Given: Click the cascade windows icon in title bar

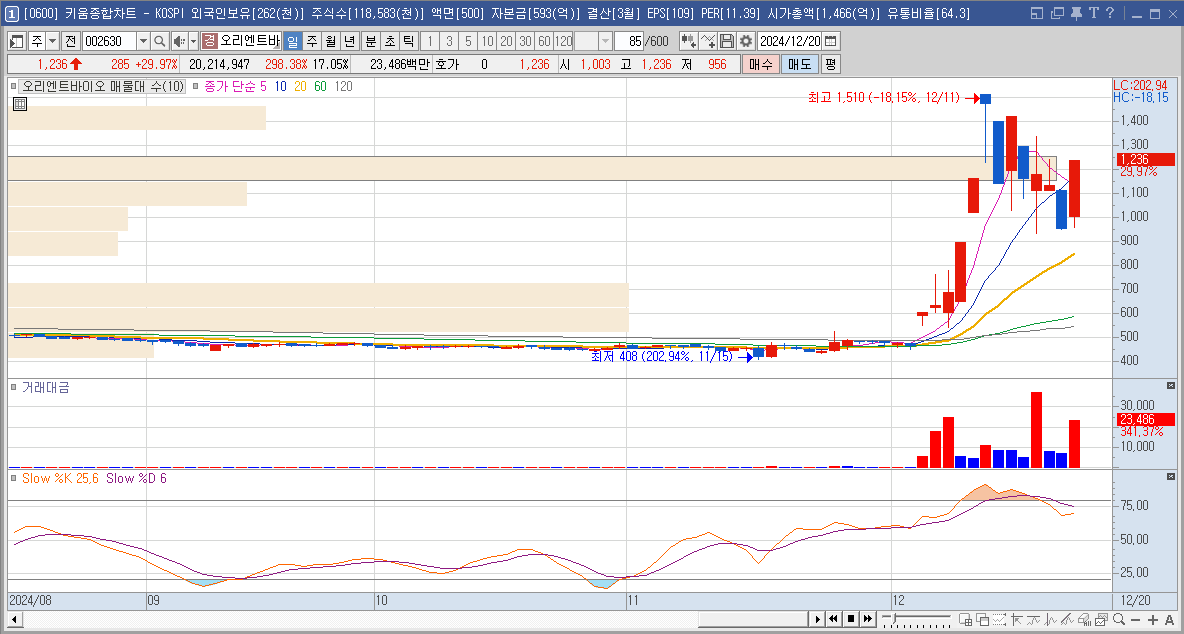Looking at the screenshot, I should 1059,13.
